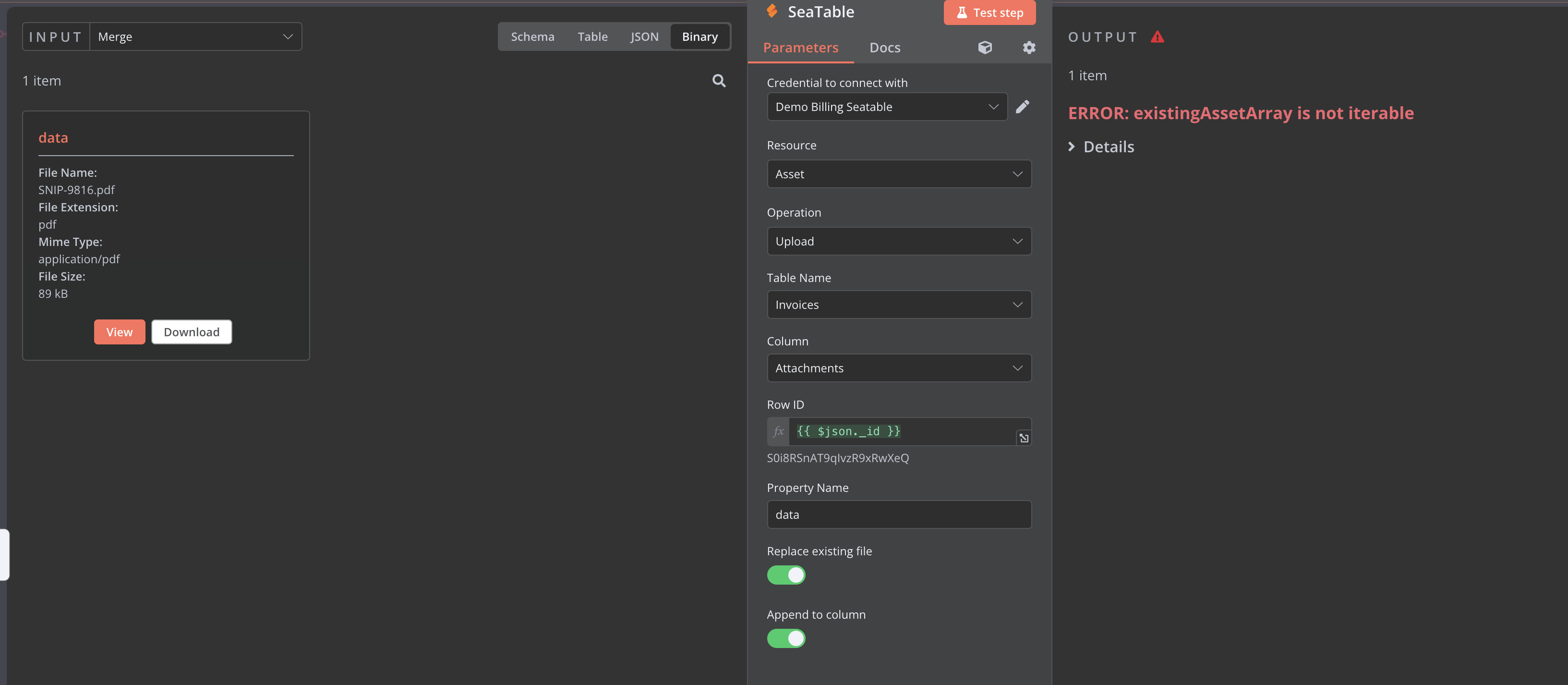The width and height of the screenshot is (1568, 685).
Task: Open expression editor icon in Row ID field
Action: pos(1024,438)
